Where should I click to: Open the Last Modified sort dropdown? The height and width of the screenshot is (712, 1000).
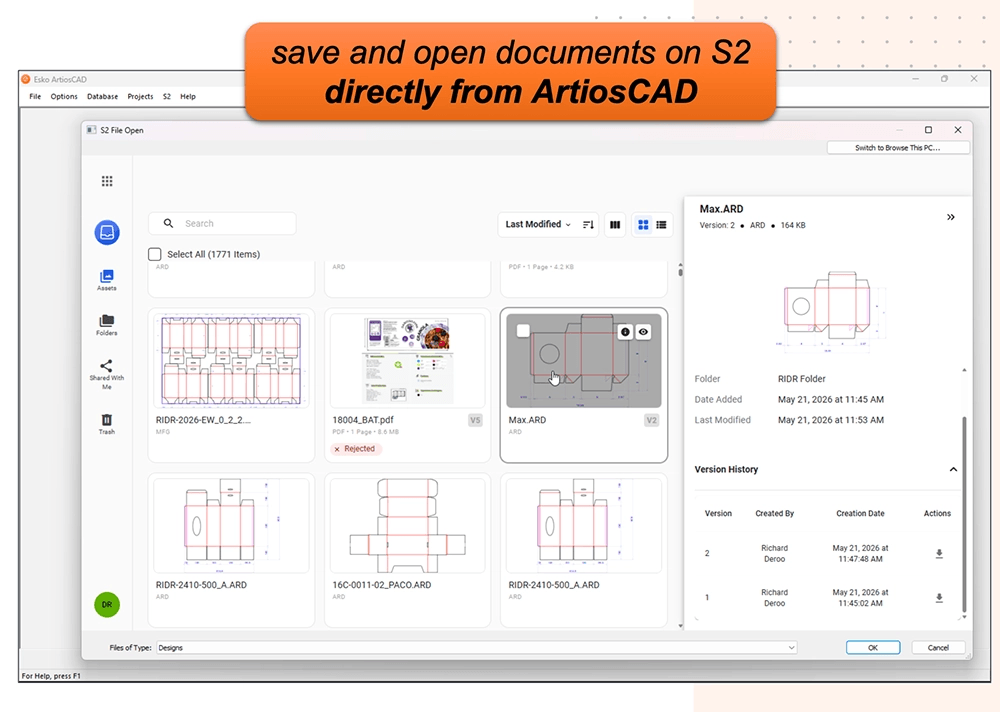point(538,225)
